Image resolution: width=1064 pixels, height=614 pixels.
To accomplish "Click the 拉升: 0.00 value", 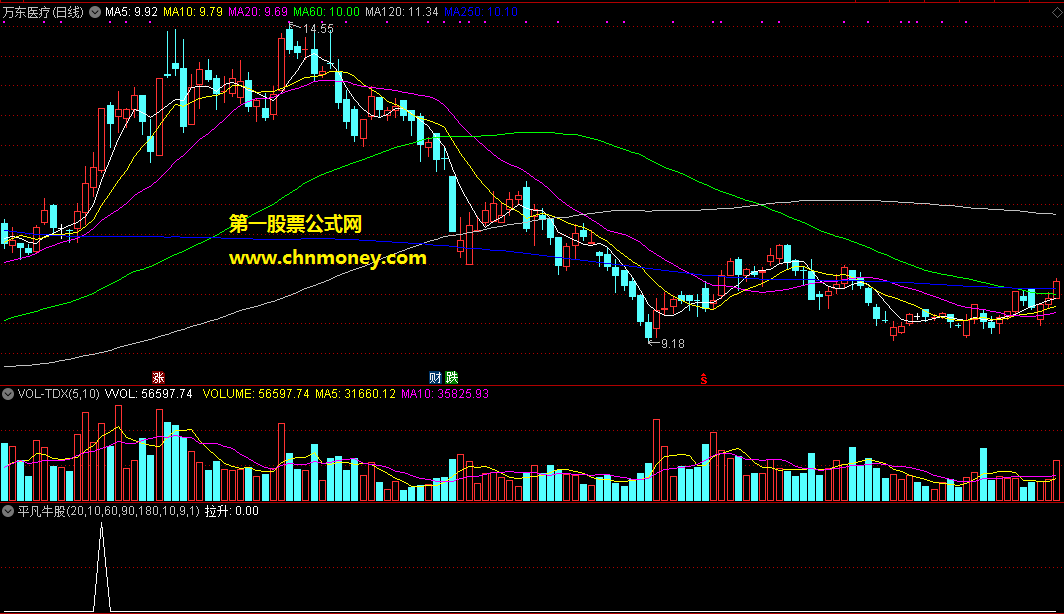I will click(231, 511).
